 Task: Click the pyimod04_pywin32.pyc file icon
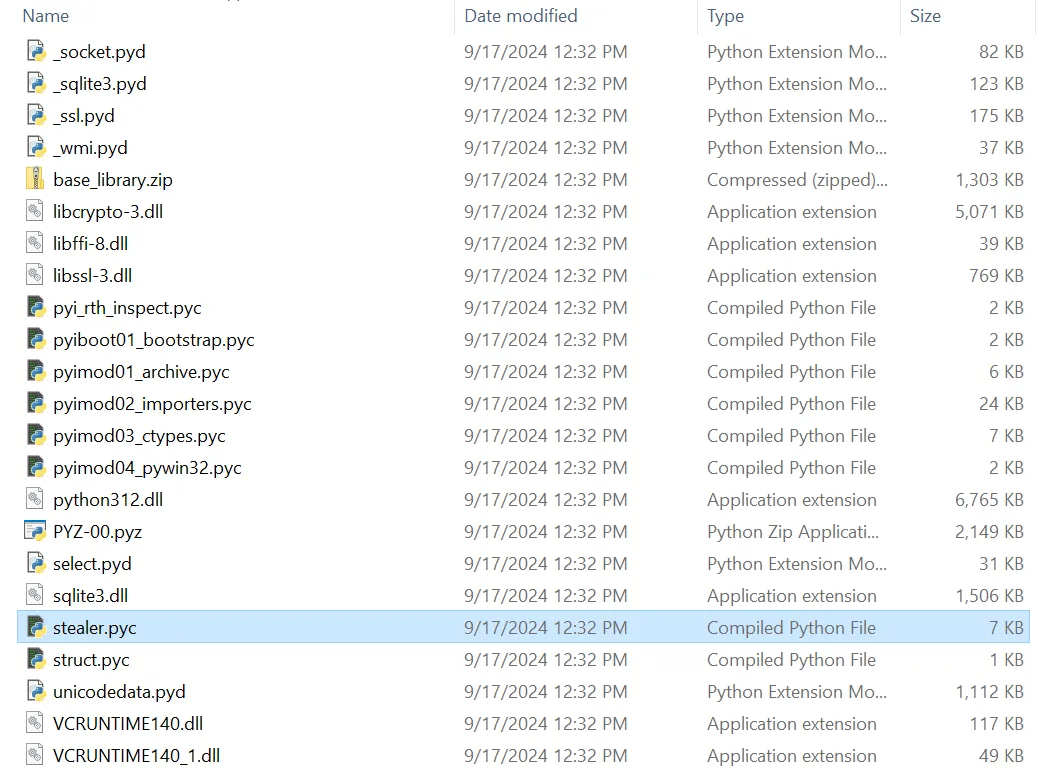coord(35,467)
